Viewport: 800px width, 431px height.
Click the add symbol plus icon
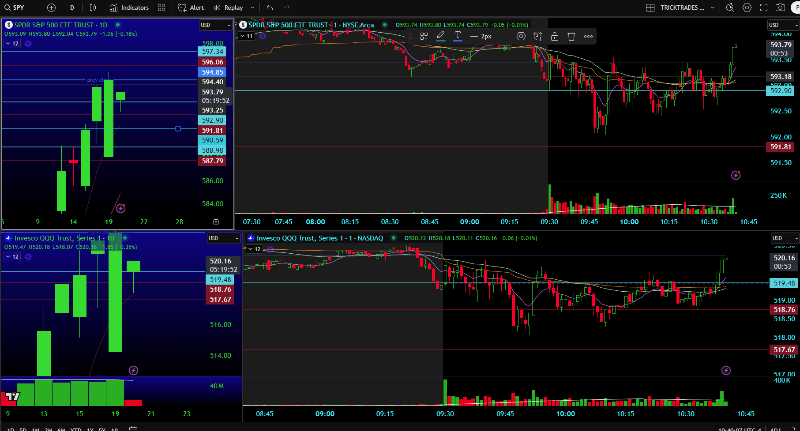click(51, 8)
